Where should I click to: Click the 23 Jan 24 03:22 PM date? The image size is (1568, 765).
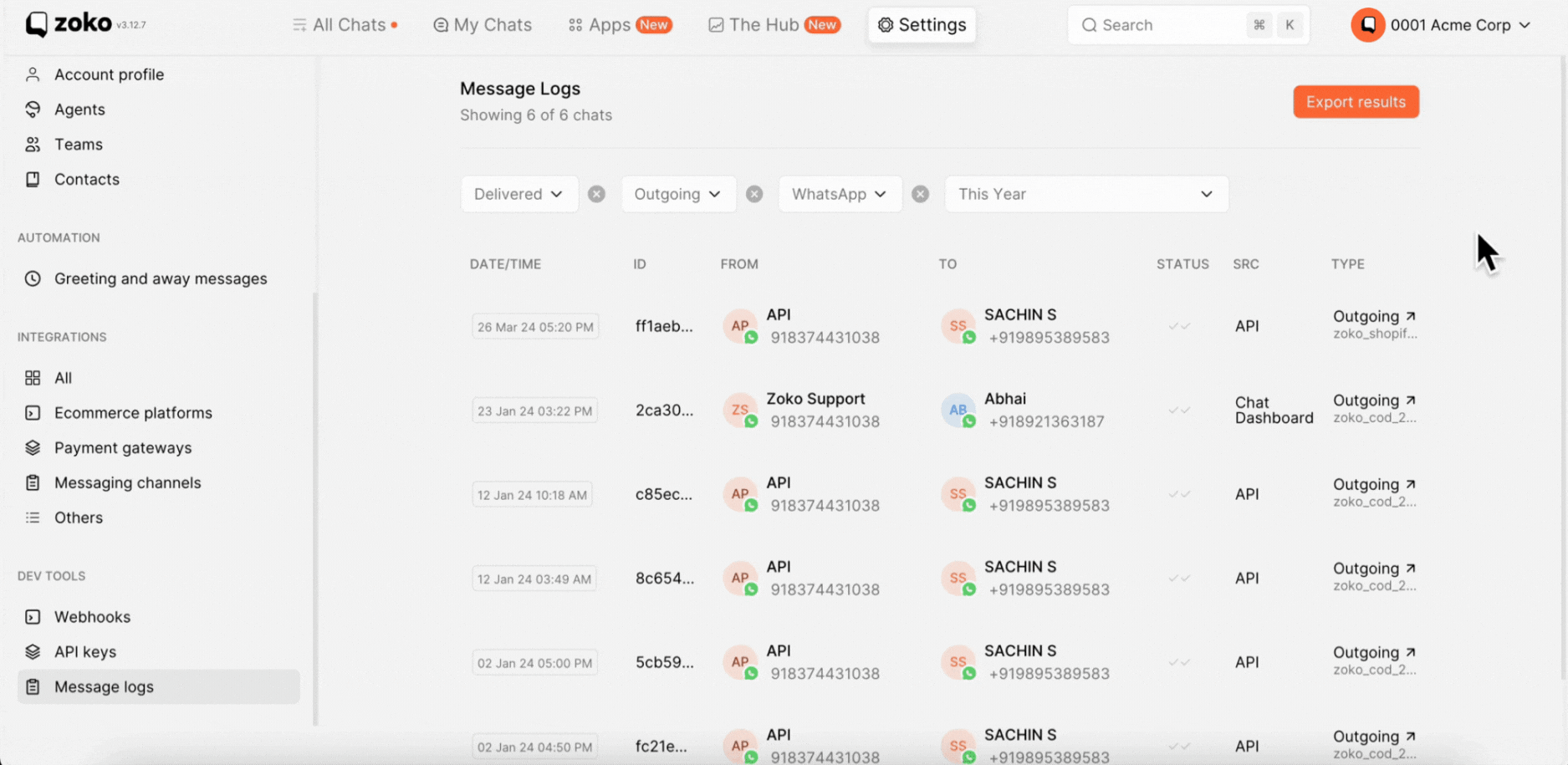click(x=534, y=411)
